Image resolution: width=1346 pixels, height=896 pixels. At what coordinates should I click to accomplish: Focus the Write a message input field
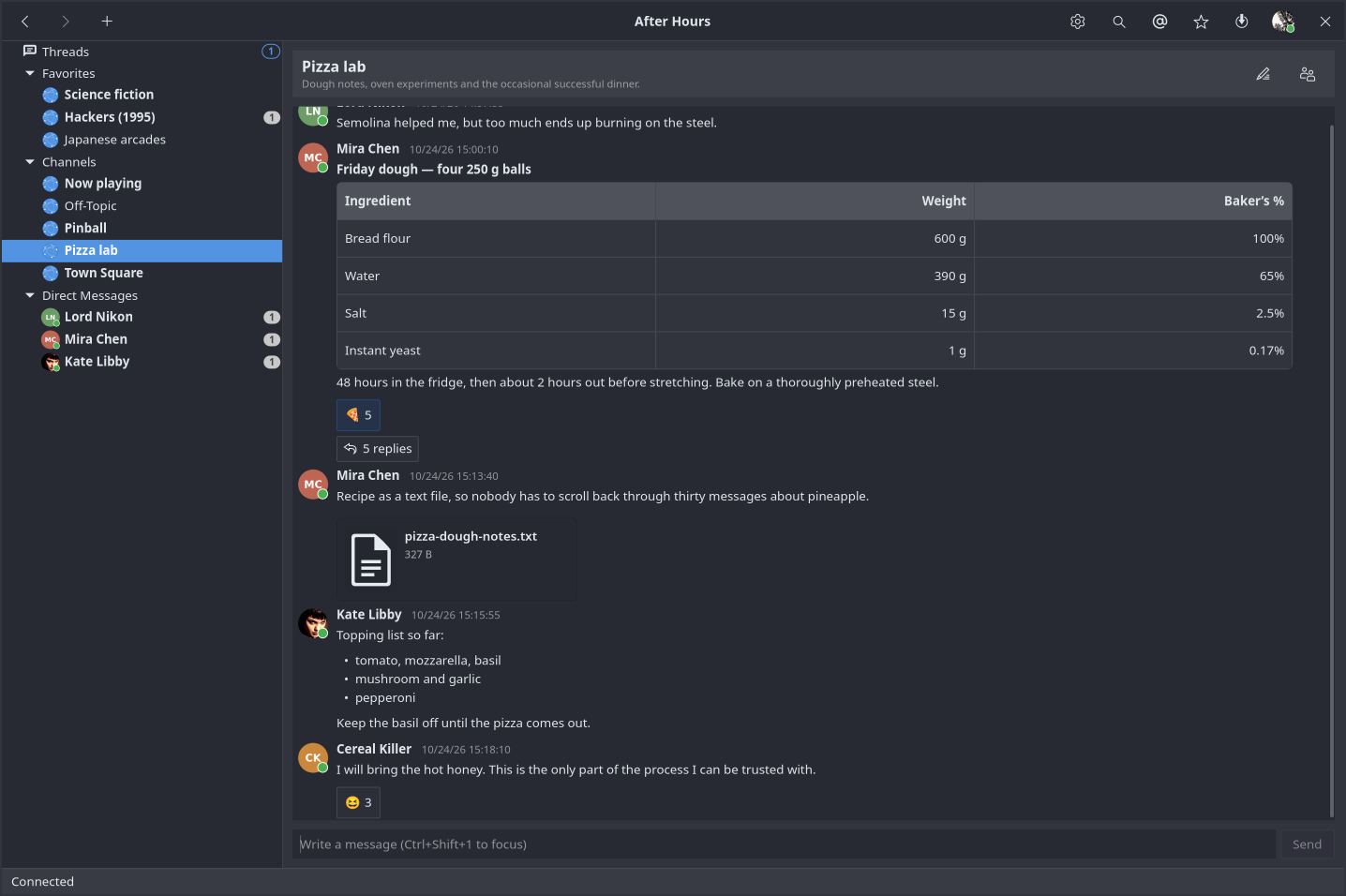pos(785,844)
